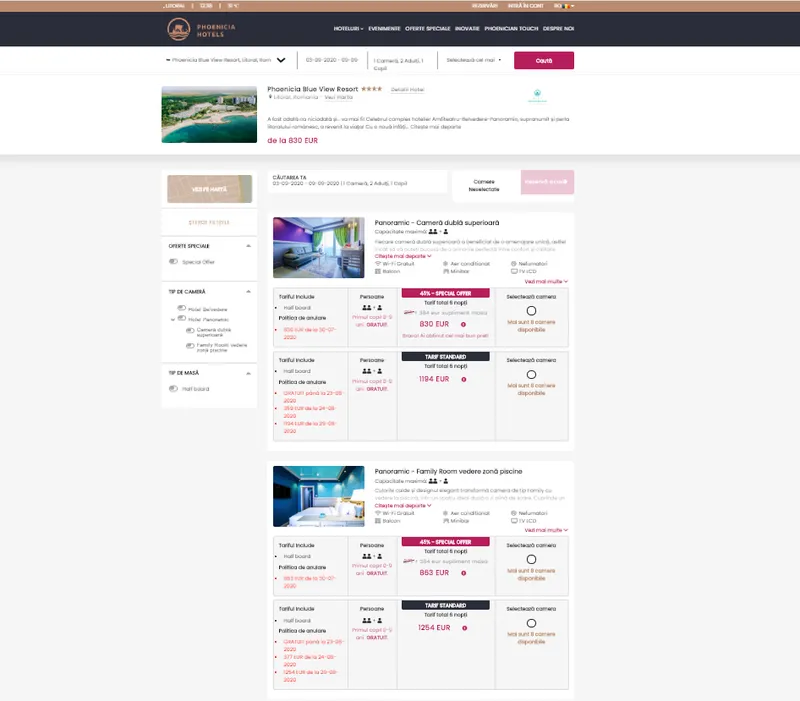The height and width of the screenshot is (701, 800).
Task: Click the info icon beside 1254 EUR
Action: [463, 628]
